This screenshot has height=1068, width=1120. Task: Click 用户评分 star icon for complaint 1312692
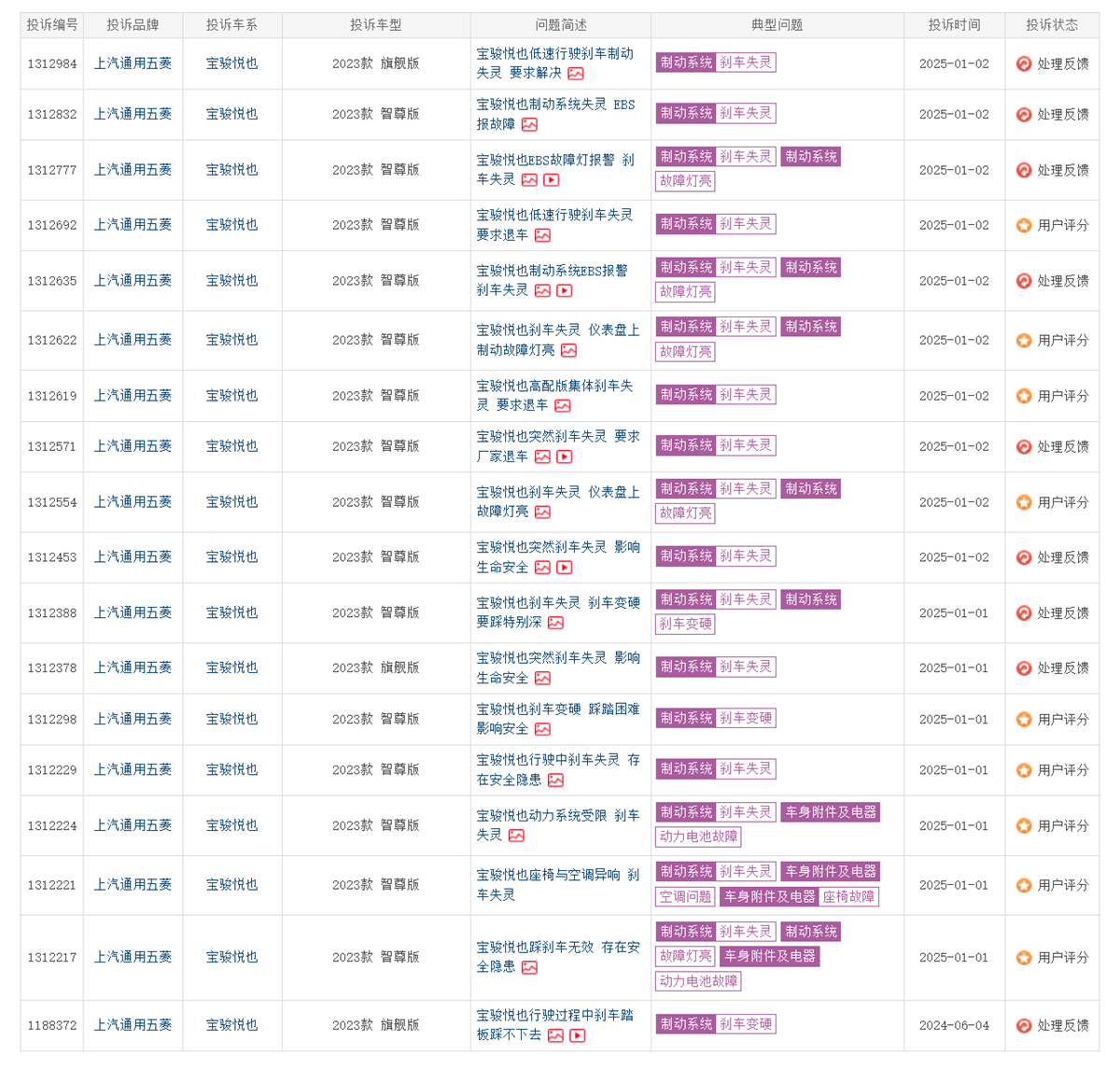1024,226
